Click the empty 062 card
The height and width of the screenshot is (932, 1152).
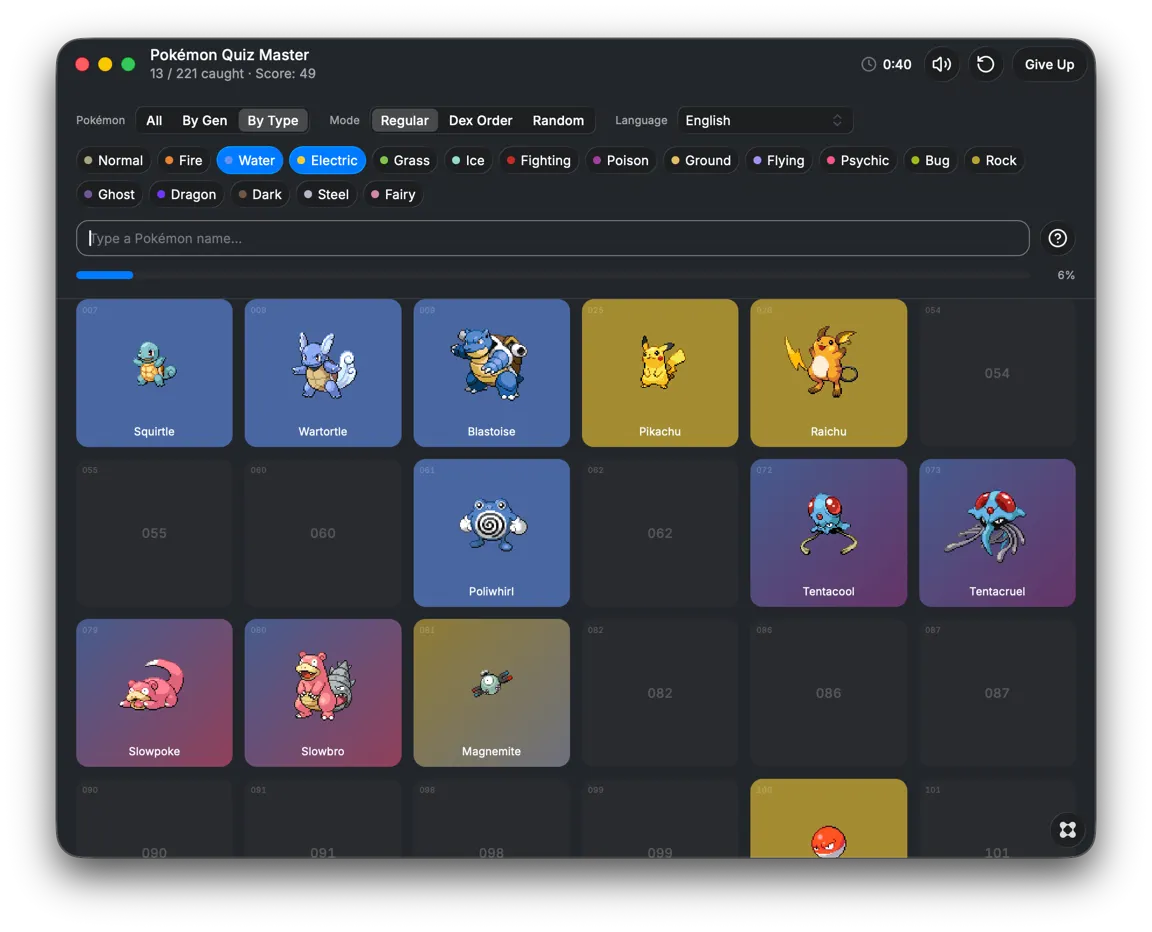(660, 532)
